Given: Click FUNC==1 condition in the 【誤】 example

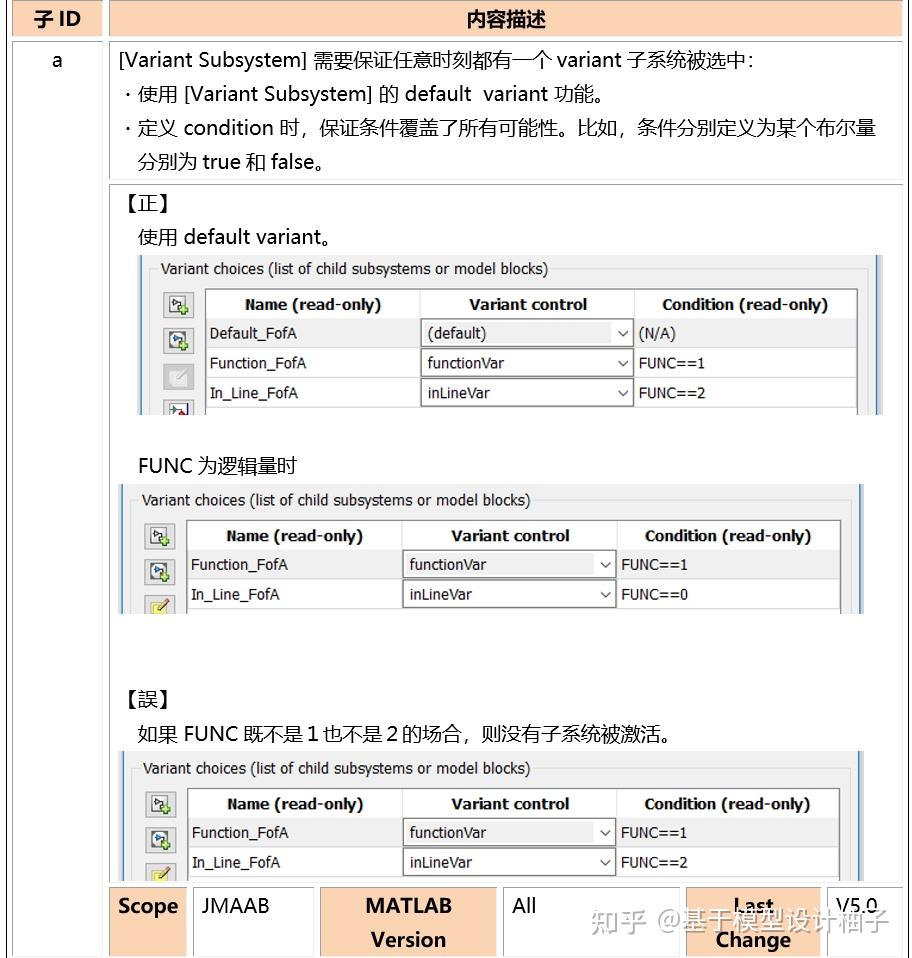Looking at the screenshot, I should [728, 832].
